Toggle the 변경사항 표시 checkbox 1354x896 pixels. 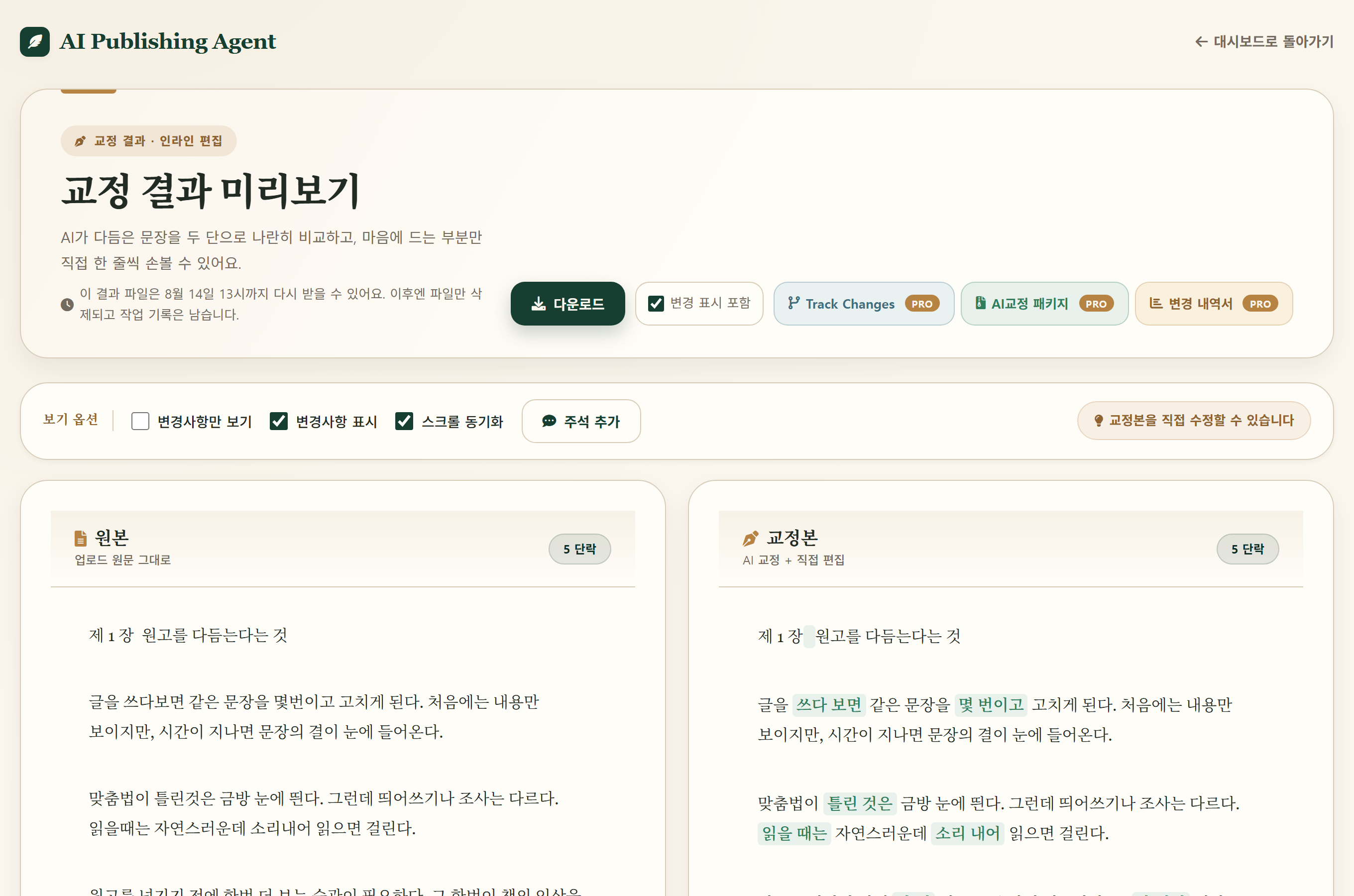click(x=278, y=421)
